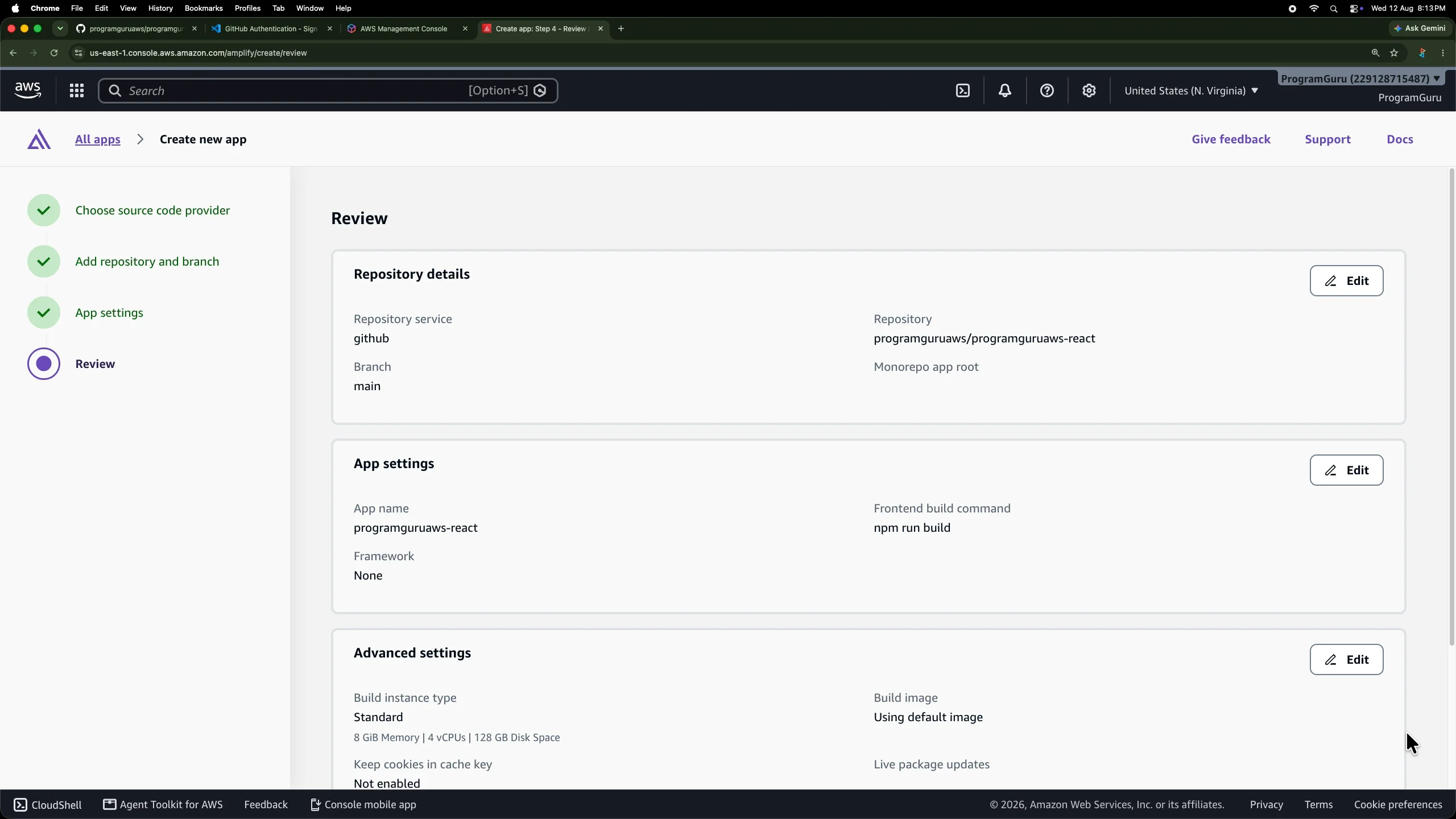Open the help question mark menu

tap(1047, 90)
